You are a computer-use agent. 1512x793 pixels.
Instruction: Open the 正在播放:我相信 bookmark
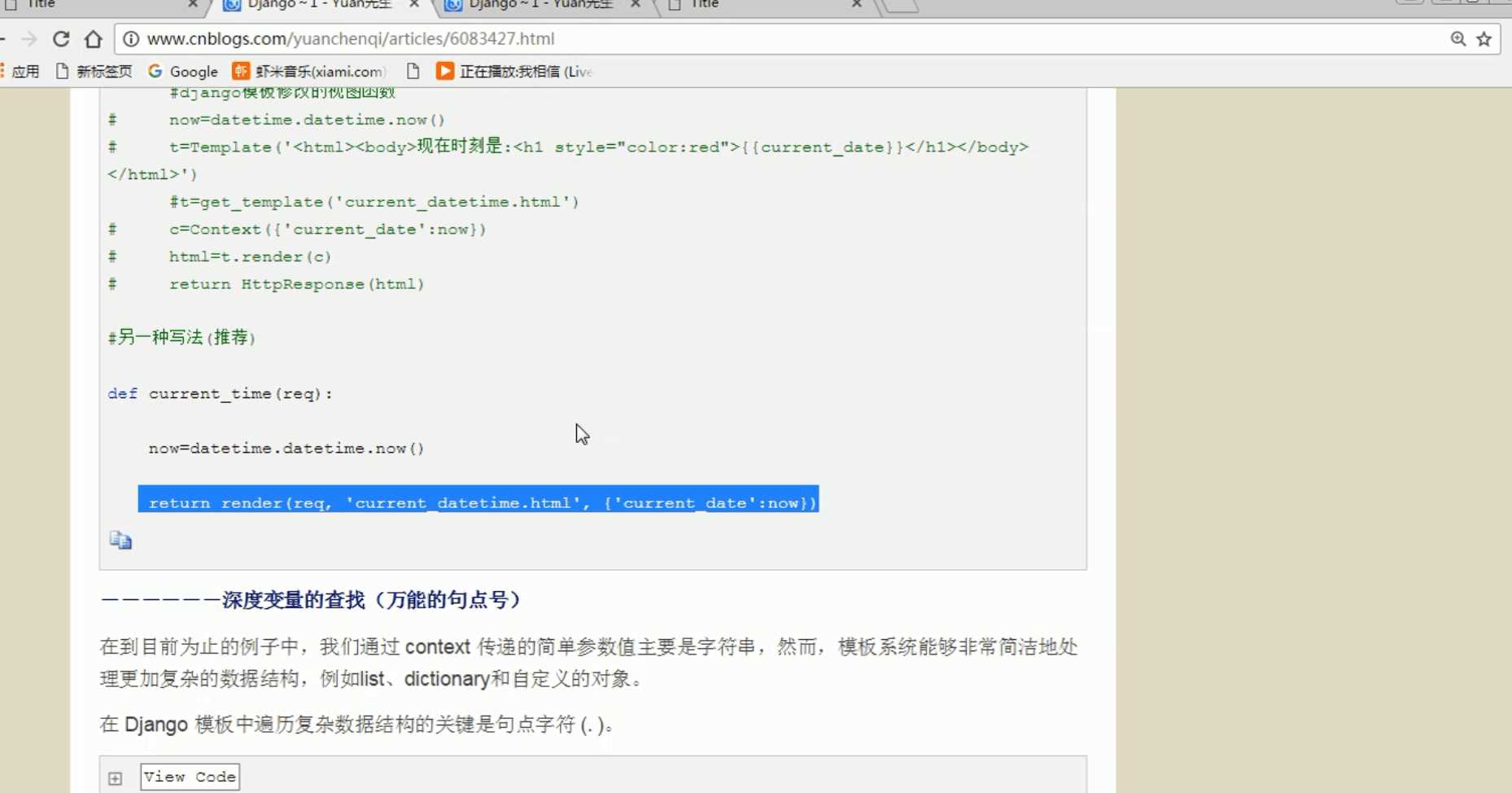click(x=514, y=72)
